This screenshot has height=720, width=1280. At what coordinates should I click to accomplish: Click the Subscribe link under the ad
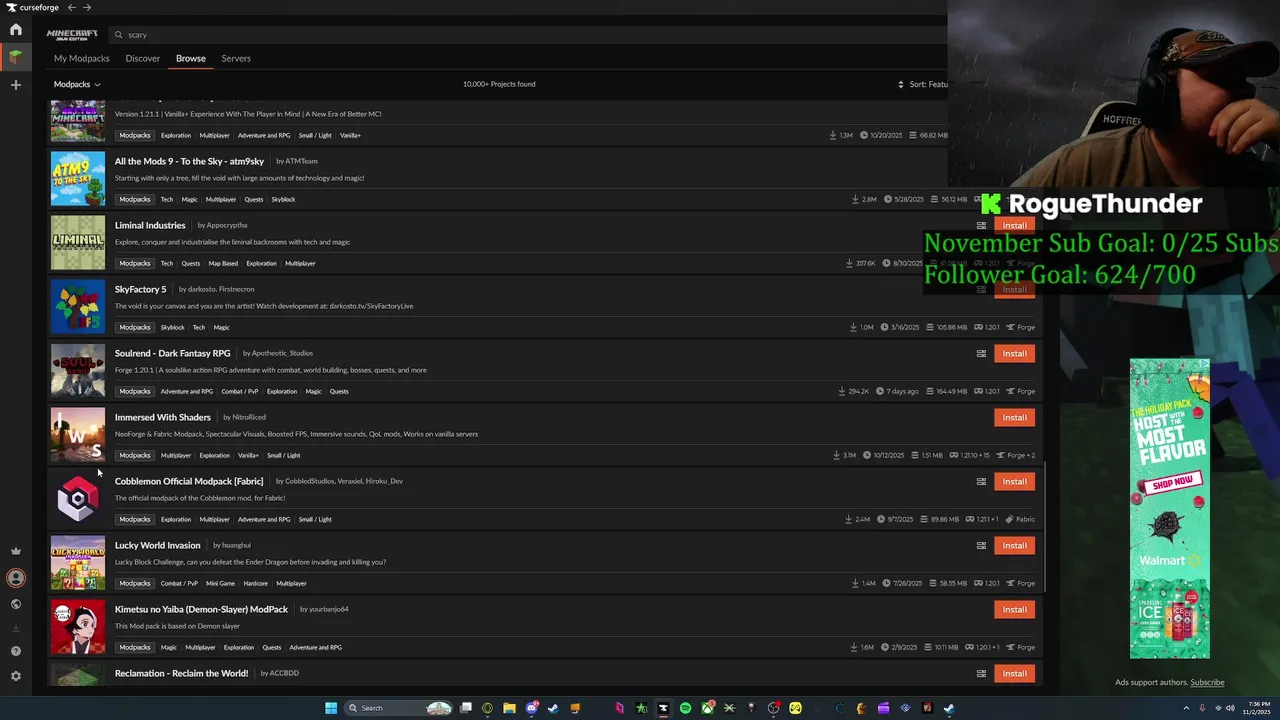click(x=1207, y=682)
